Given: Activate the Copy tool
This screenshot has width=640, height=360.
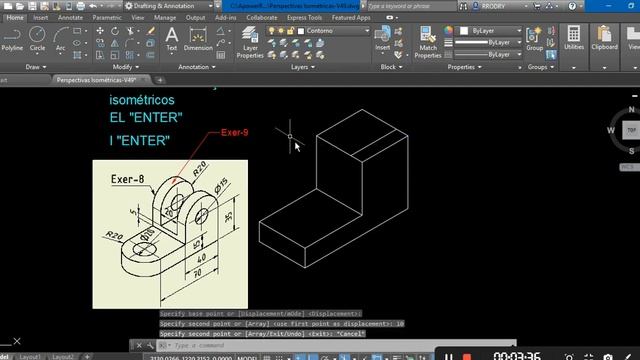Looking at the screenshot, I should [100, 43].
